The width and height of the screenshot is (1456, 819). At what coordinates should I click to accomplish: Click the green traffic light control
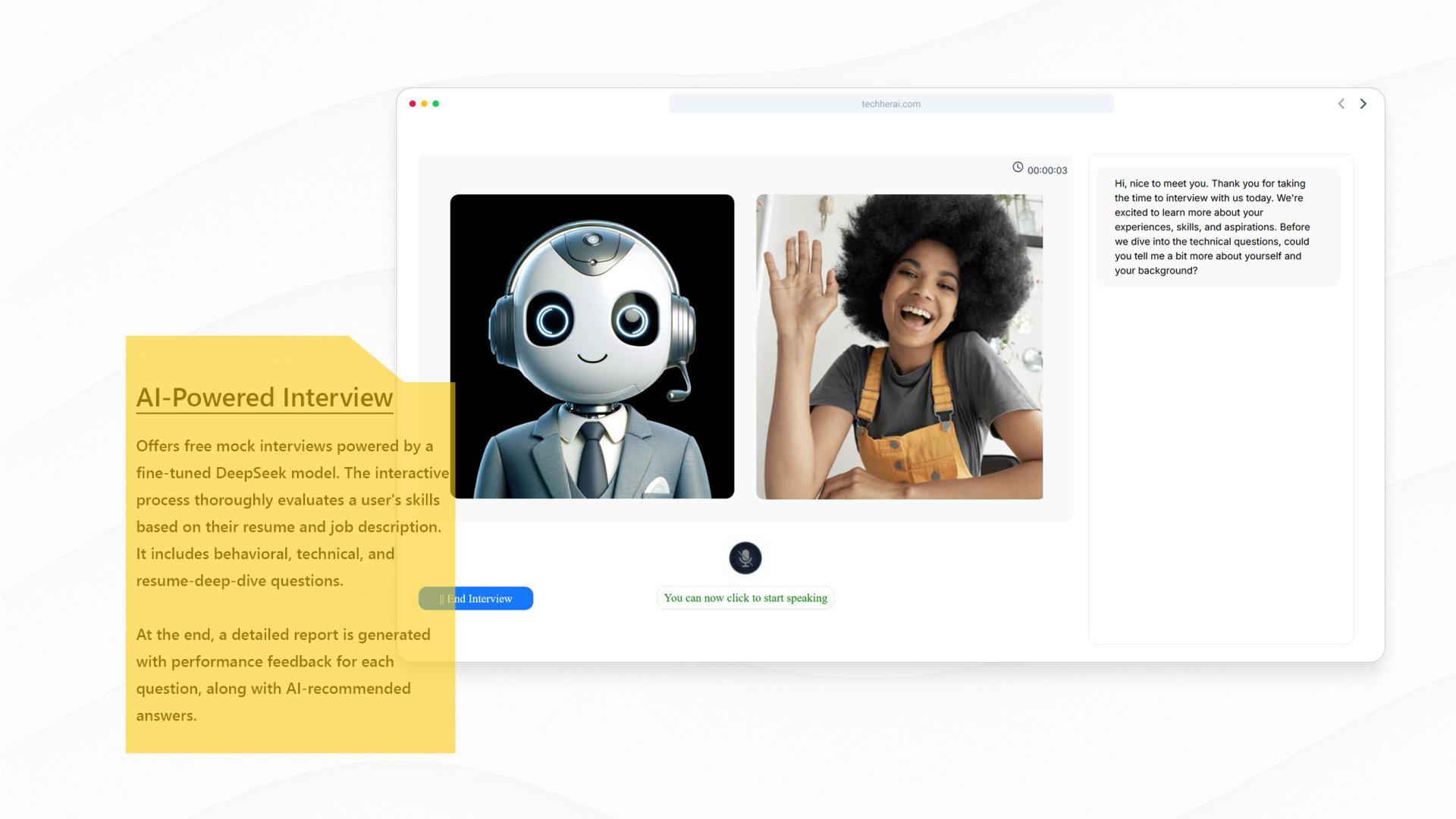click(x=436, y=103)
